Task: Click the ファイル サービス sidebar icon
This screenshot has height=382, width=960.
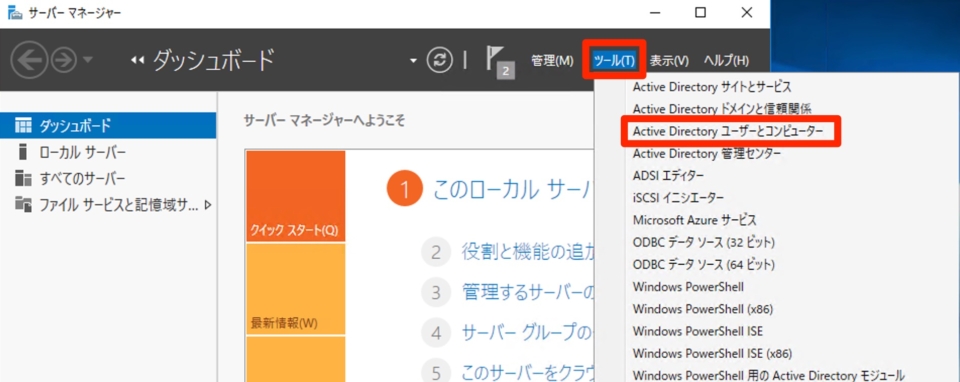Action: pyautogui.click(x=23, y=204)
